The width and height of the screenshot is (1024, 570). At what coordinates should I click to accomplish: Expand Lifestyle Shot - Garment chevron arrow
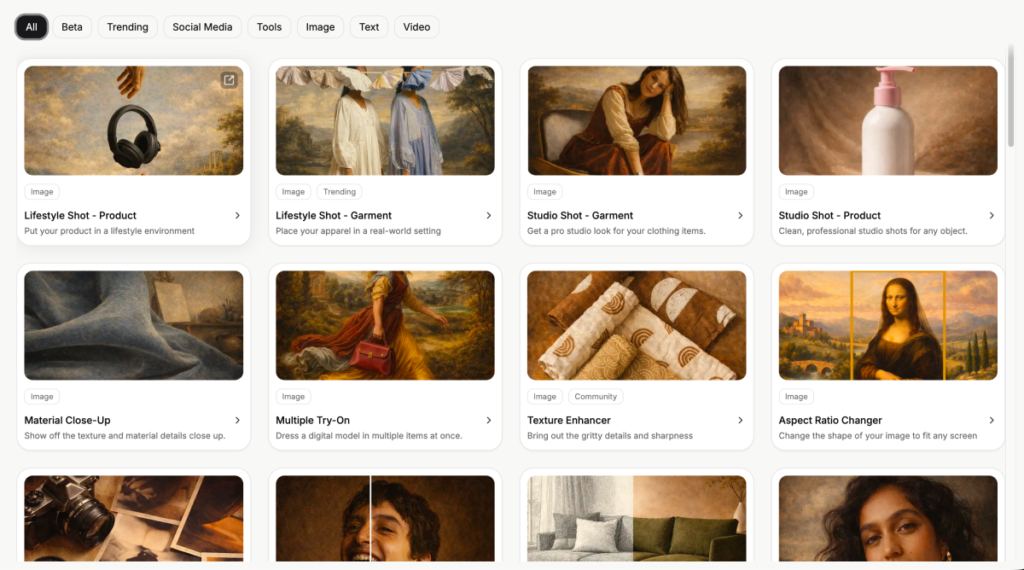click(x=488, y=215)
